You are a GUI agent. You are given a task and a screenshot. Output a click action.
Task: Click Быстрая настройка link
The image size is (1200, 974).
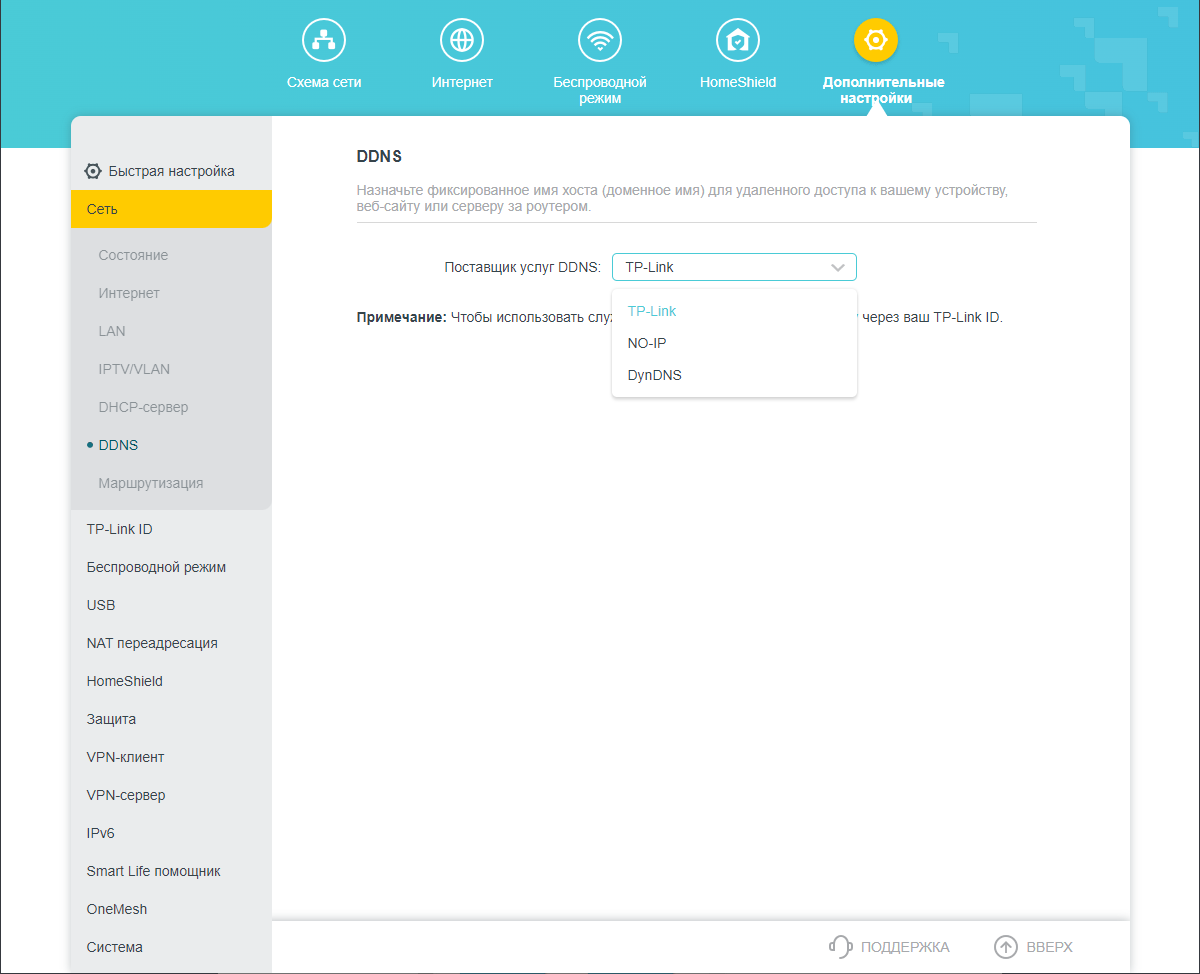click(x=172, y=171)
